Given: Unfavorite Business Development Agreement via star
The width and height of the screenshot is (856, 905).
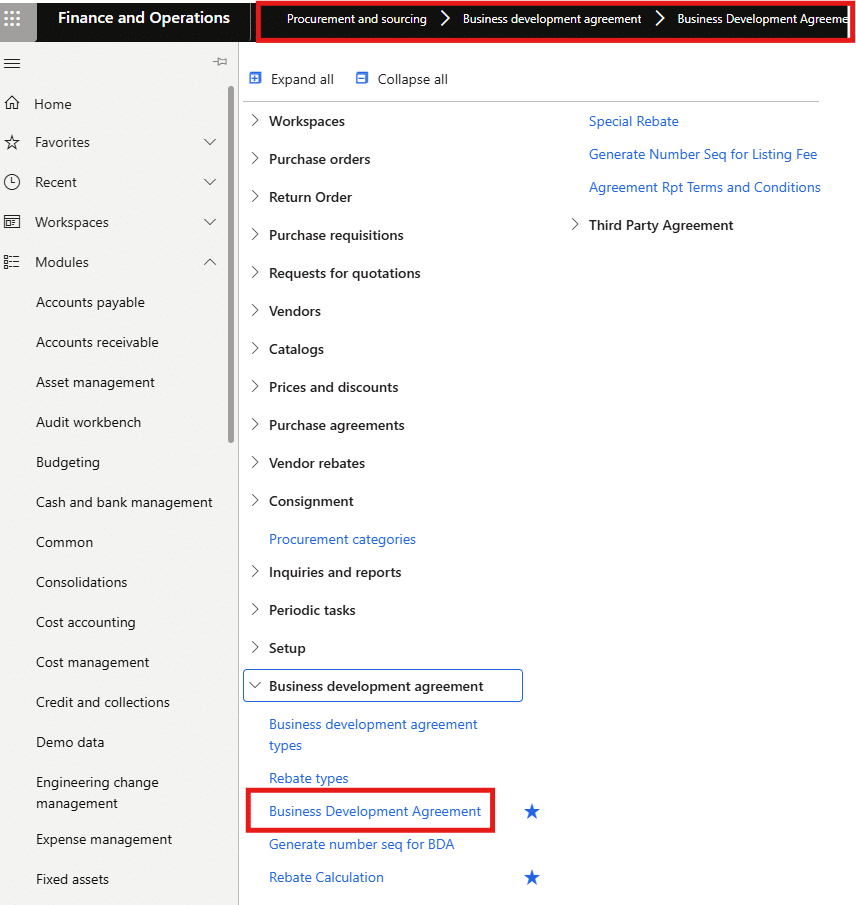Looking at the screenshot, I should coord(532,811).
